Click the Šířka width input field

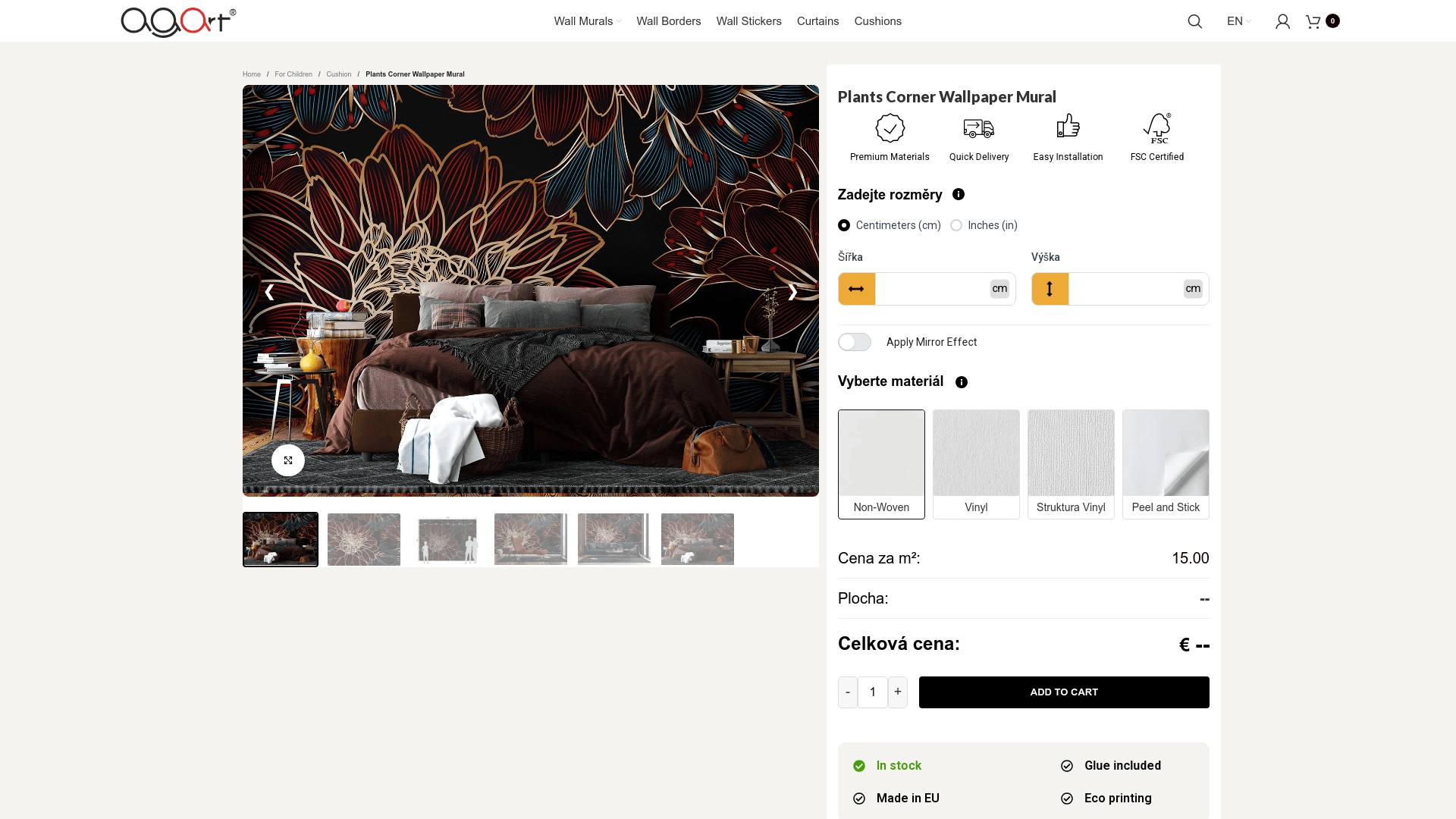coord(932,289)
